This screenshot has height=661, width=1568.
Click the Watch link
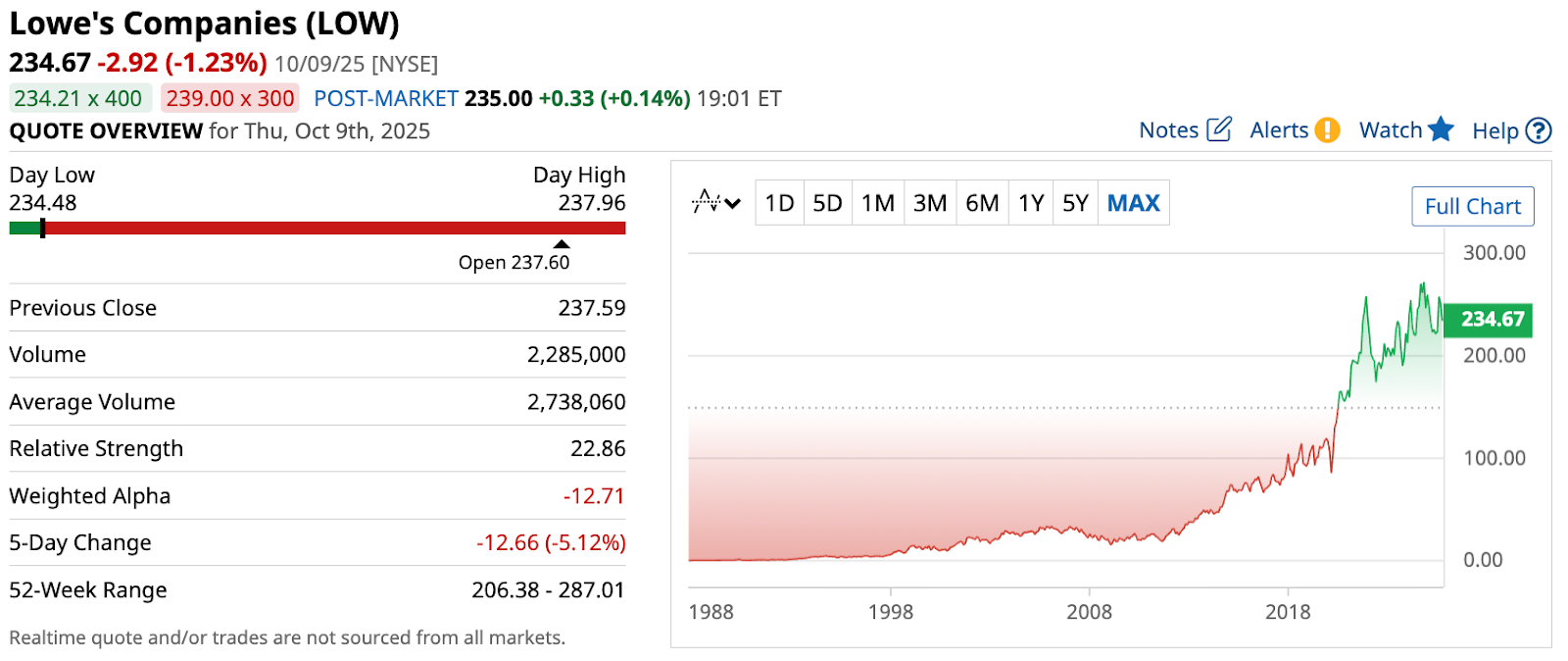tap(1390, 130)
